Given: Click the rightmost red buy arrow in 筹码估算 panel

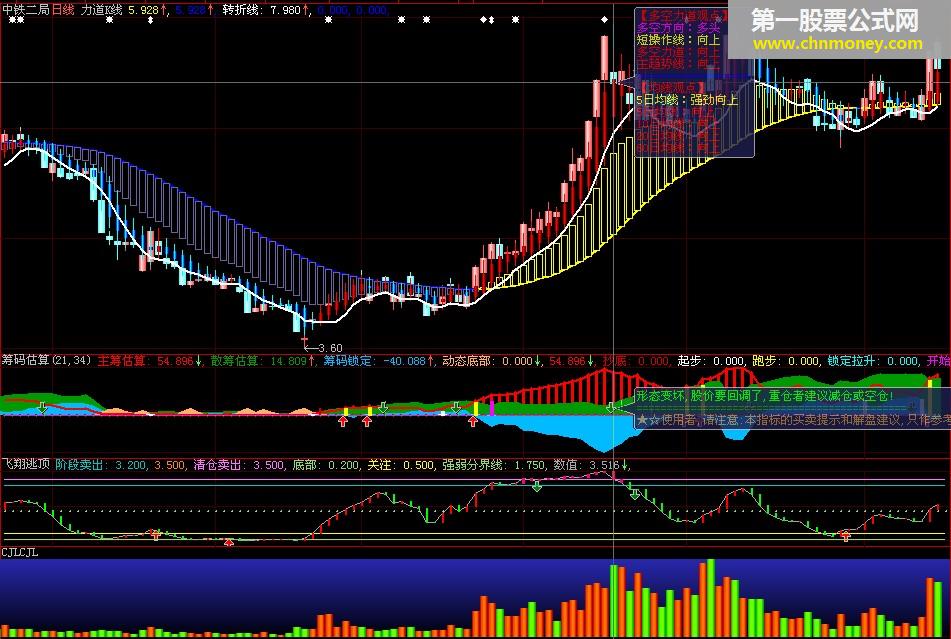Looking at the screenshot, I should click(473, 421).
